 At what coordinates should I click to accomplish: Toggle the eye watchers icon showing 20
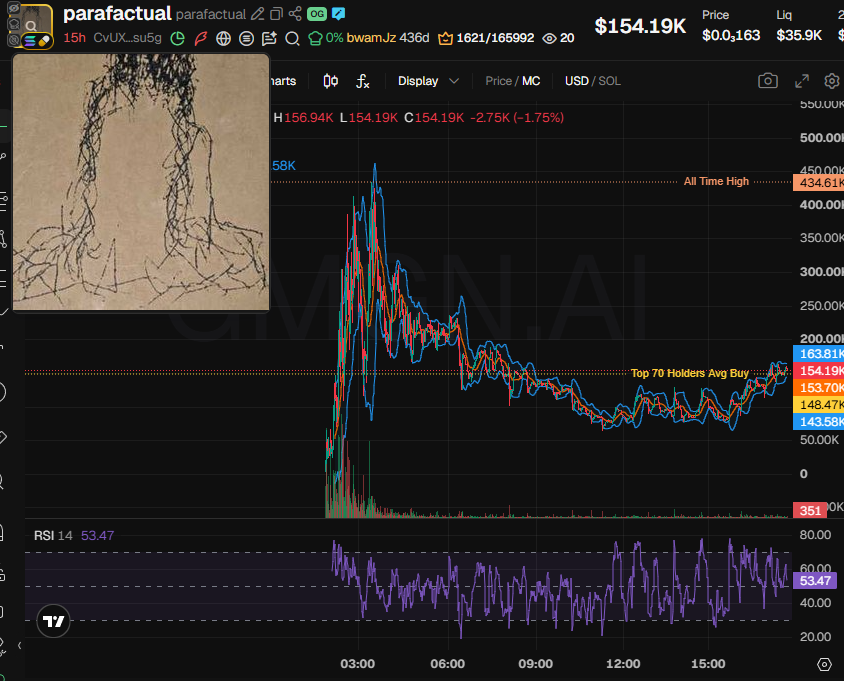(x=549, y=38)
